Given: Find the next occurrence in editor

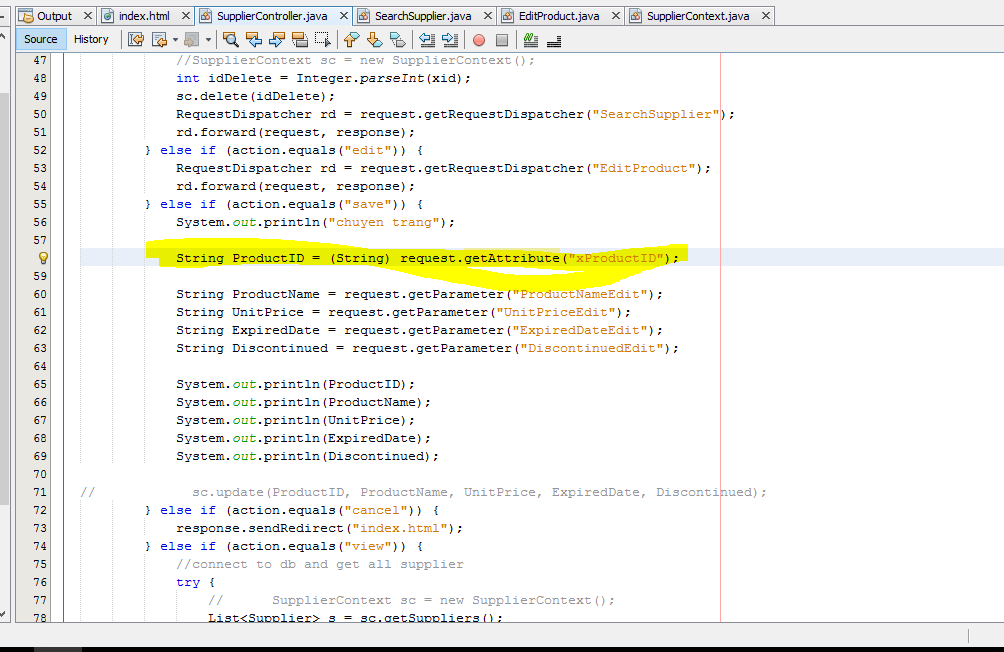Looking at the screenshot, I should (x=277, y=40).
